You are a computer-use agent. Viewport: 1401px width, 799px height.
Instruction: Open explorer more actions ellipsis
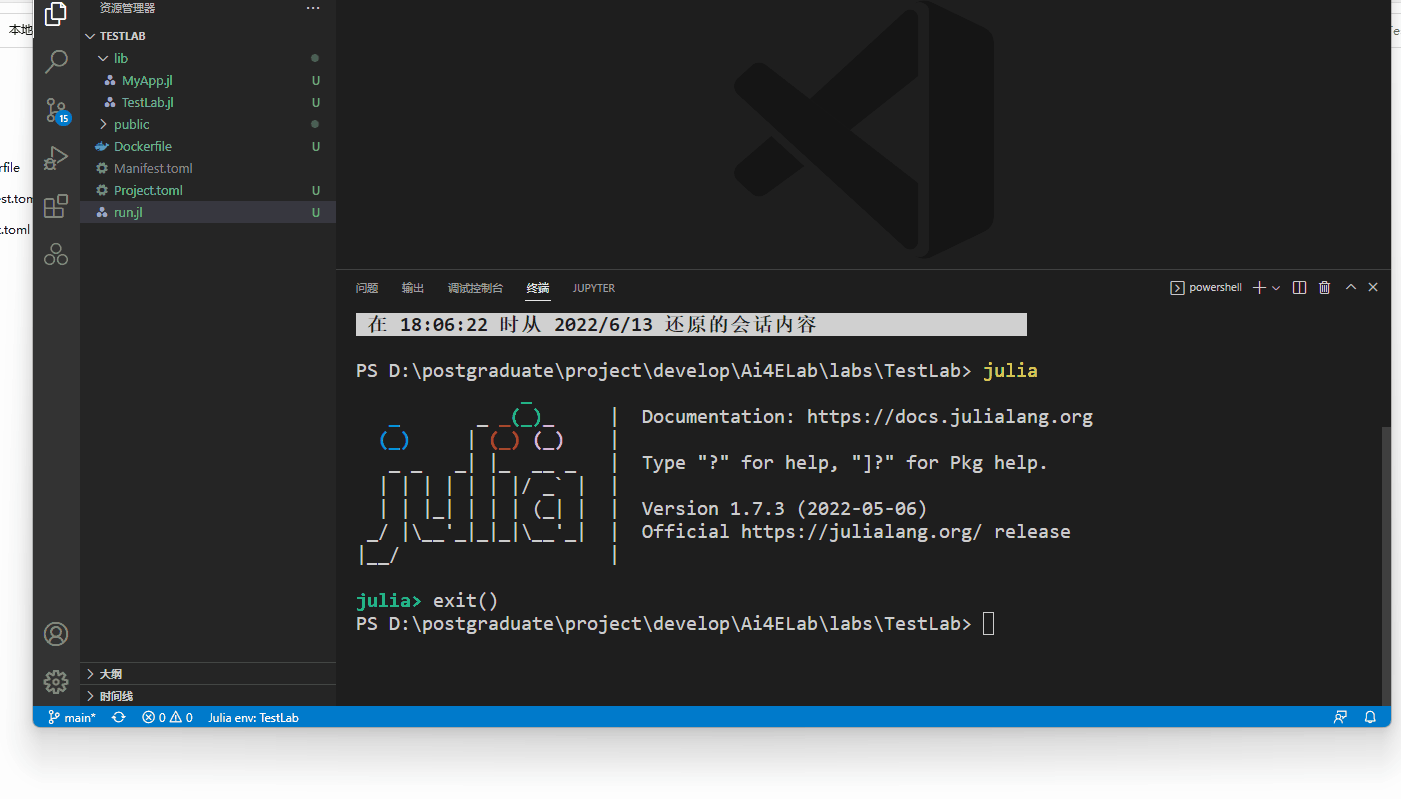point(313,8)
